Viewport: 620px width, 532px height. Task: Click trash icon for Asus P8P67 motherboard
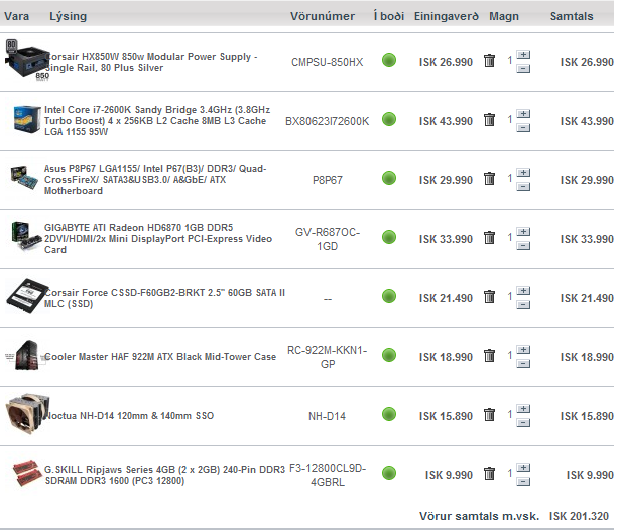[x=489, y=179]
